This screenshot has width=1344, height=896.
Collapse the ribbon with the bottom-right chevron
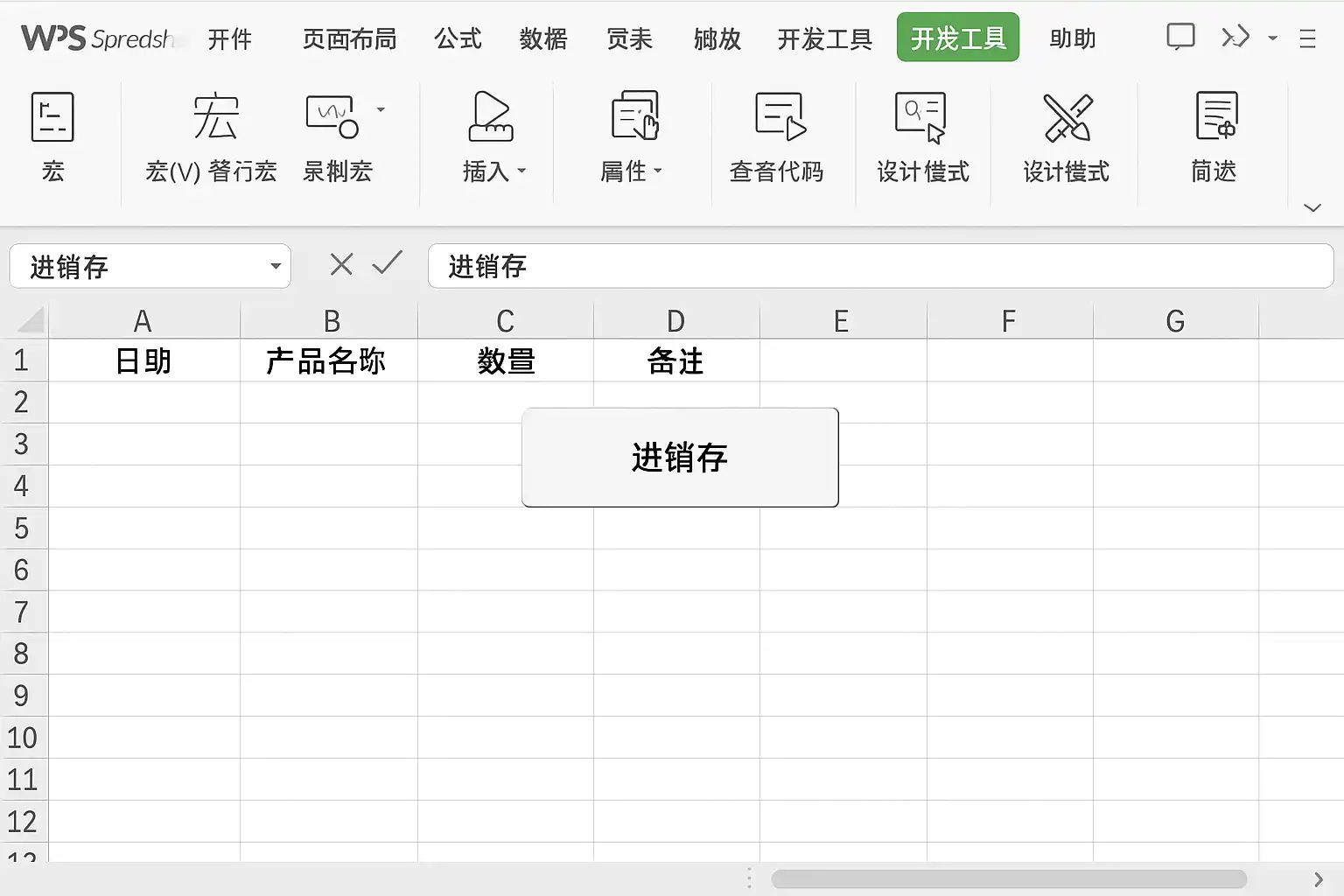point(1312,207)
